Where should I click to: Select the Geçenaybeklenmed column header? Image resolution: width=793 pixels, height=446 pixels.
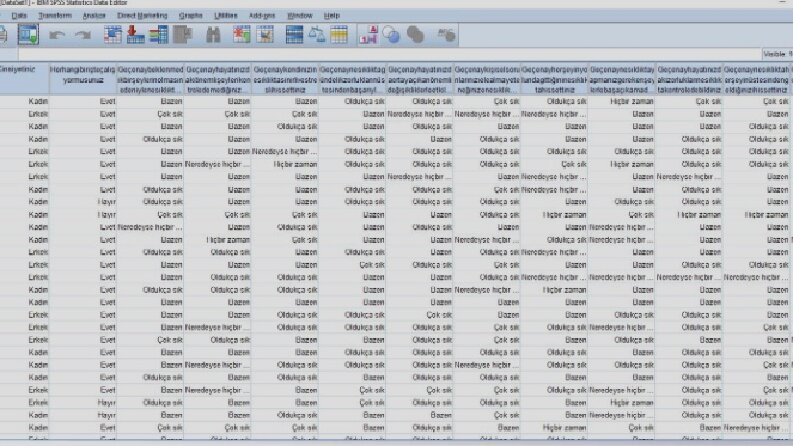150,79
